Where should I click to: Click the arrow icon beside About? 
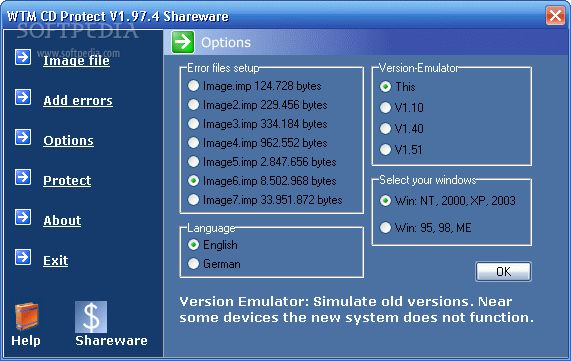click(x=23, y=217)
